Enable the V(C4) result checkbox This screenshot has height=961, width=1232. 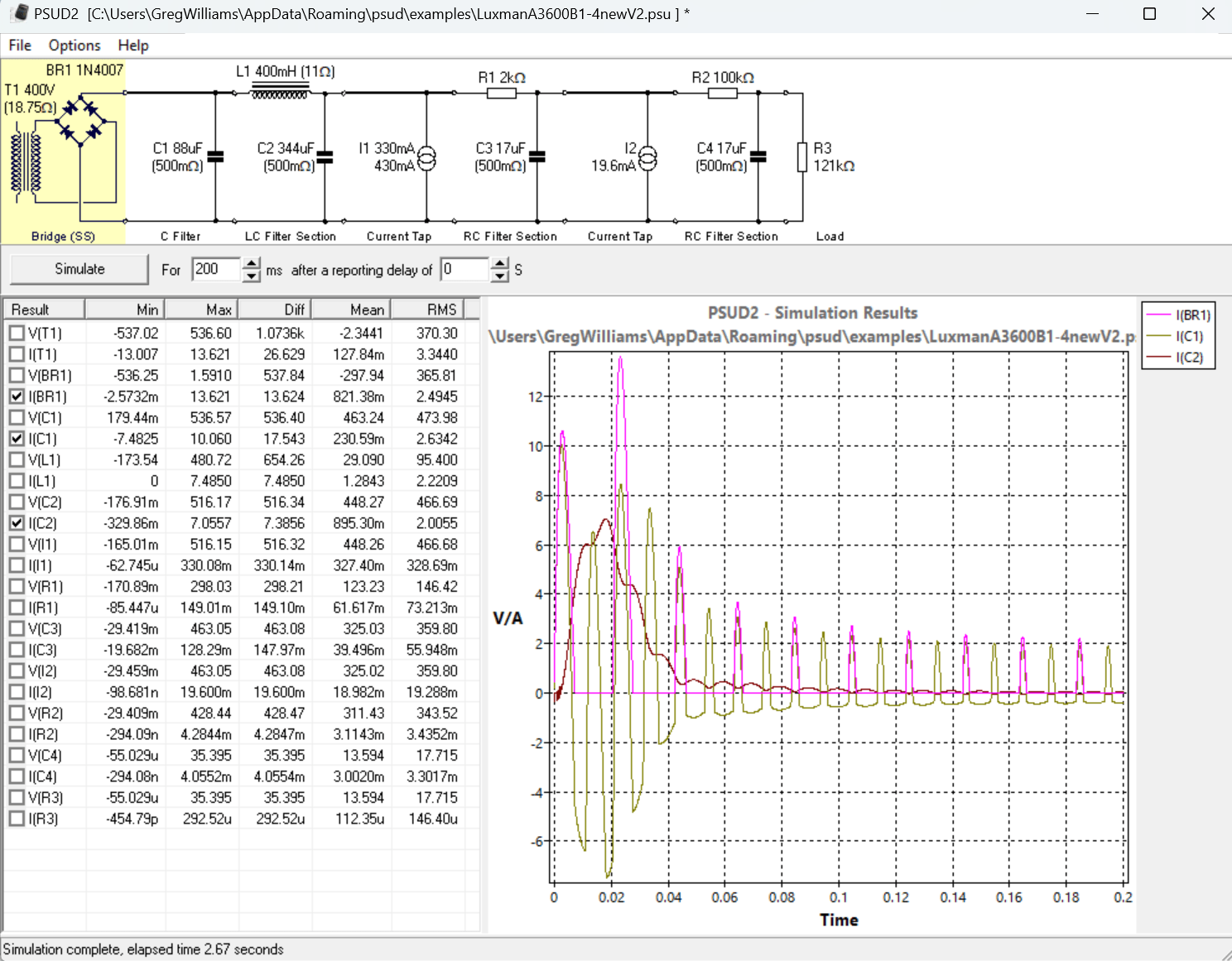pos(17,755)
